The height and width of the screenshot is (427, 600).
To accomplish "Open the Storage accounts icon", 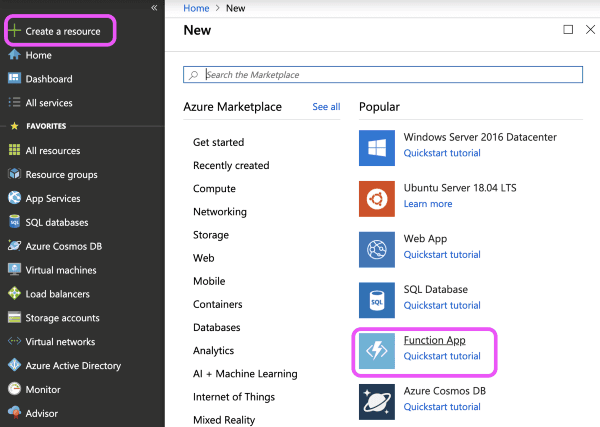I will [x=14, y=317].
